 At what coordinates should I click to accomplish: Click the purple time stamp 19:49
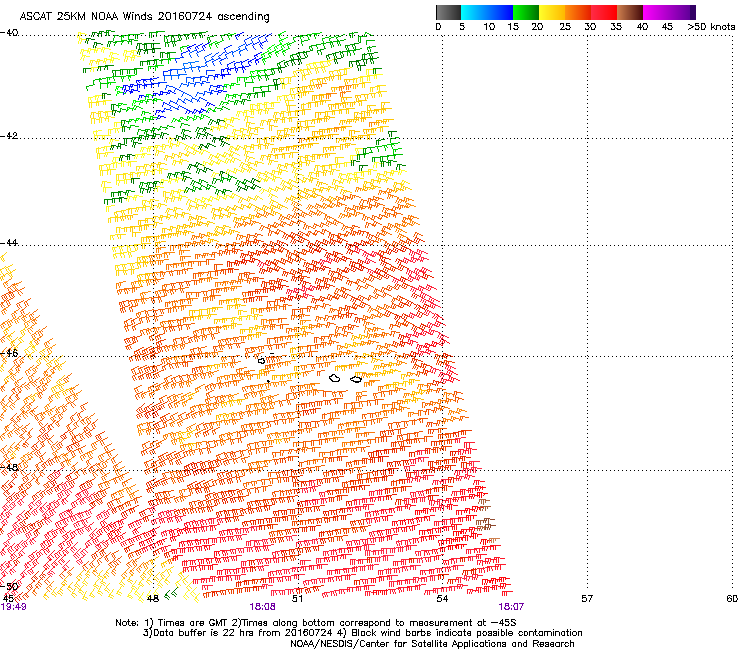point(14,607)
